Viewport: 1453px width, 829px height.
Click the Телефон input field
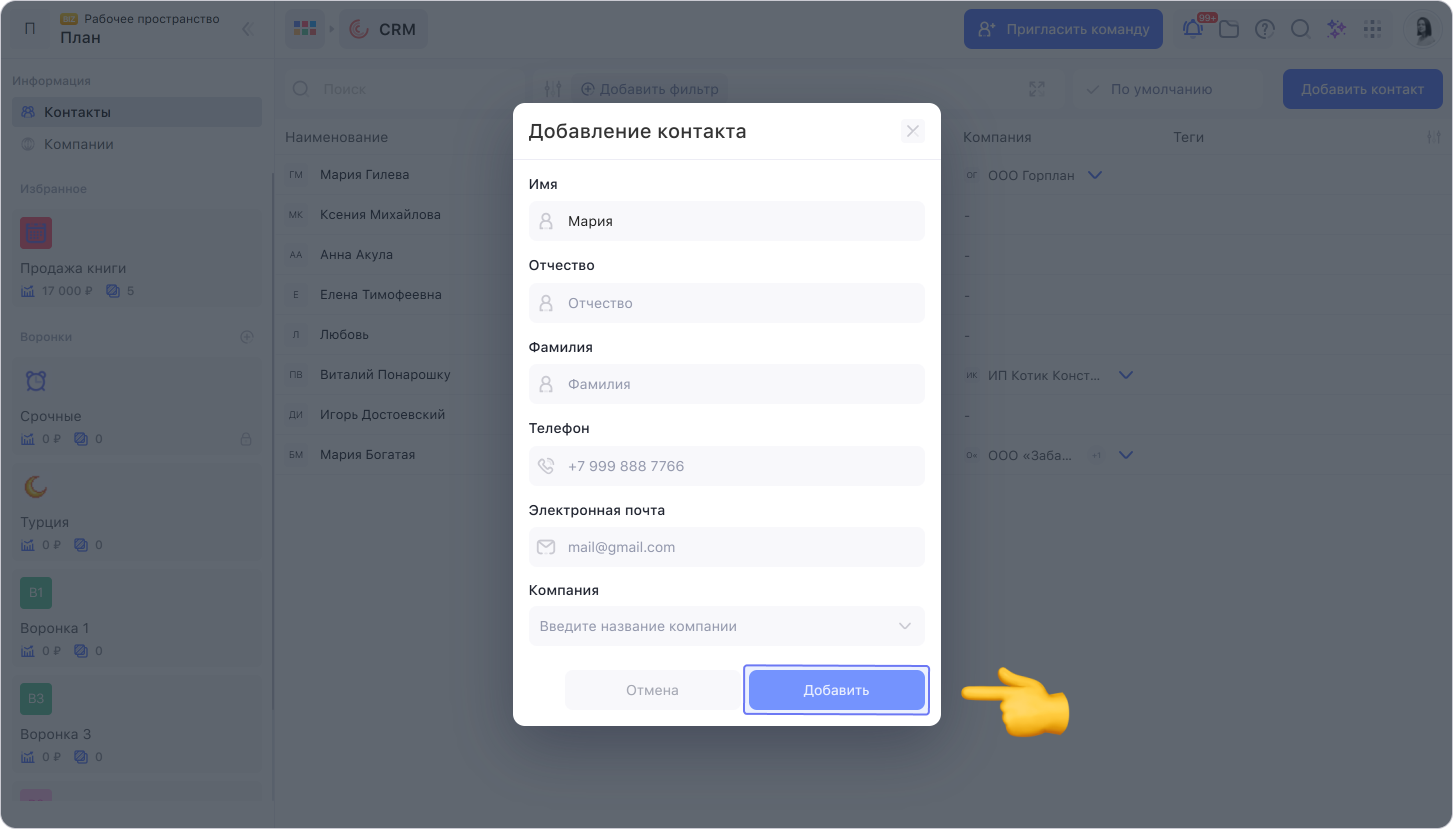pos(727,466)
